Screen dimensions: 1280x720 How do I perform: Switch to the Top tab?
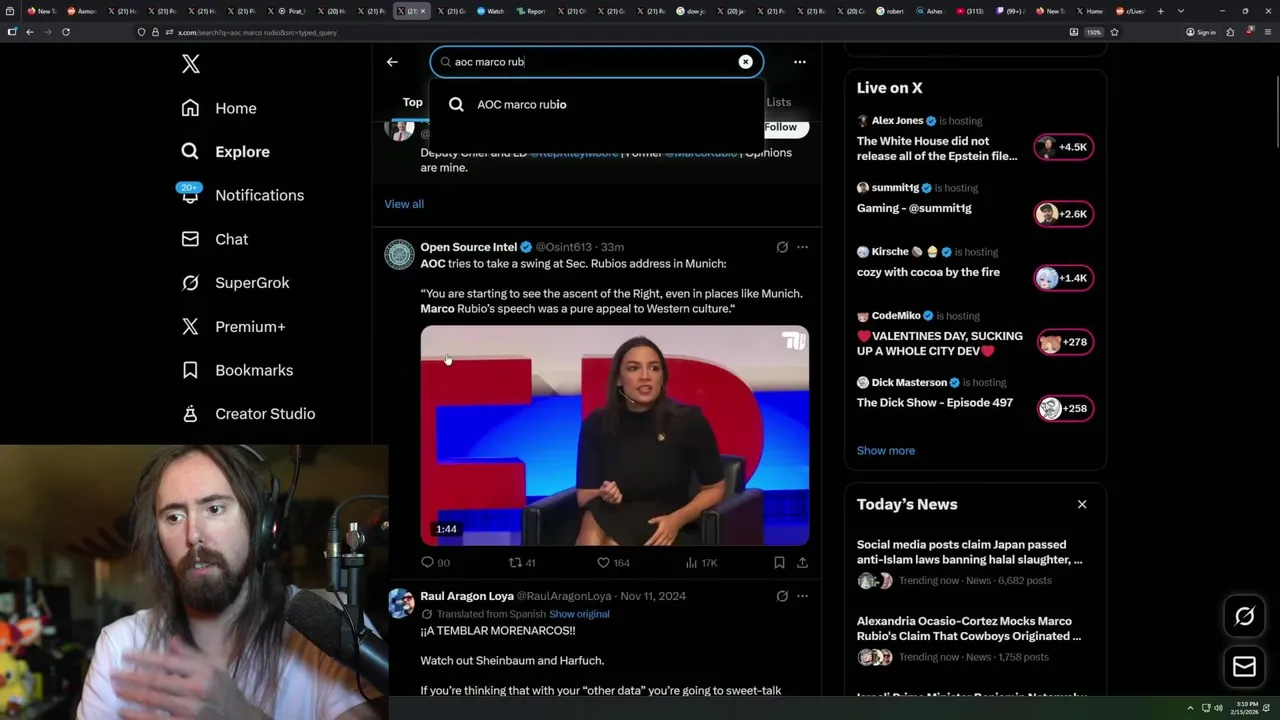412,102
